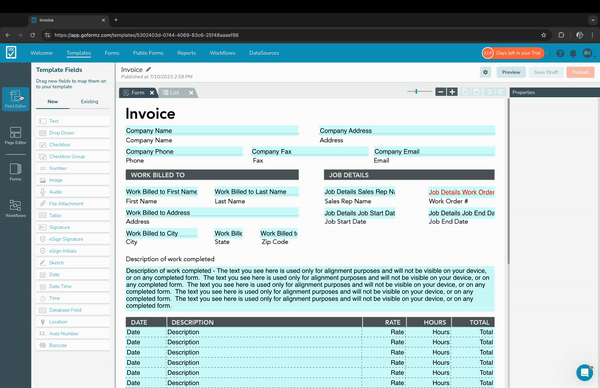Go to Welcome in top navigation

(x=42, y=53)
